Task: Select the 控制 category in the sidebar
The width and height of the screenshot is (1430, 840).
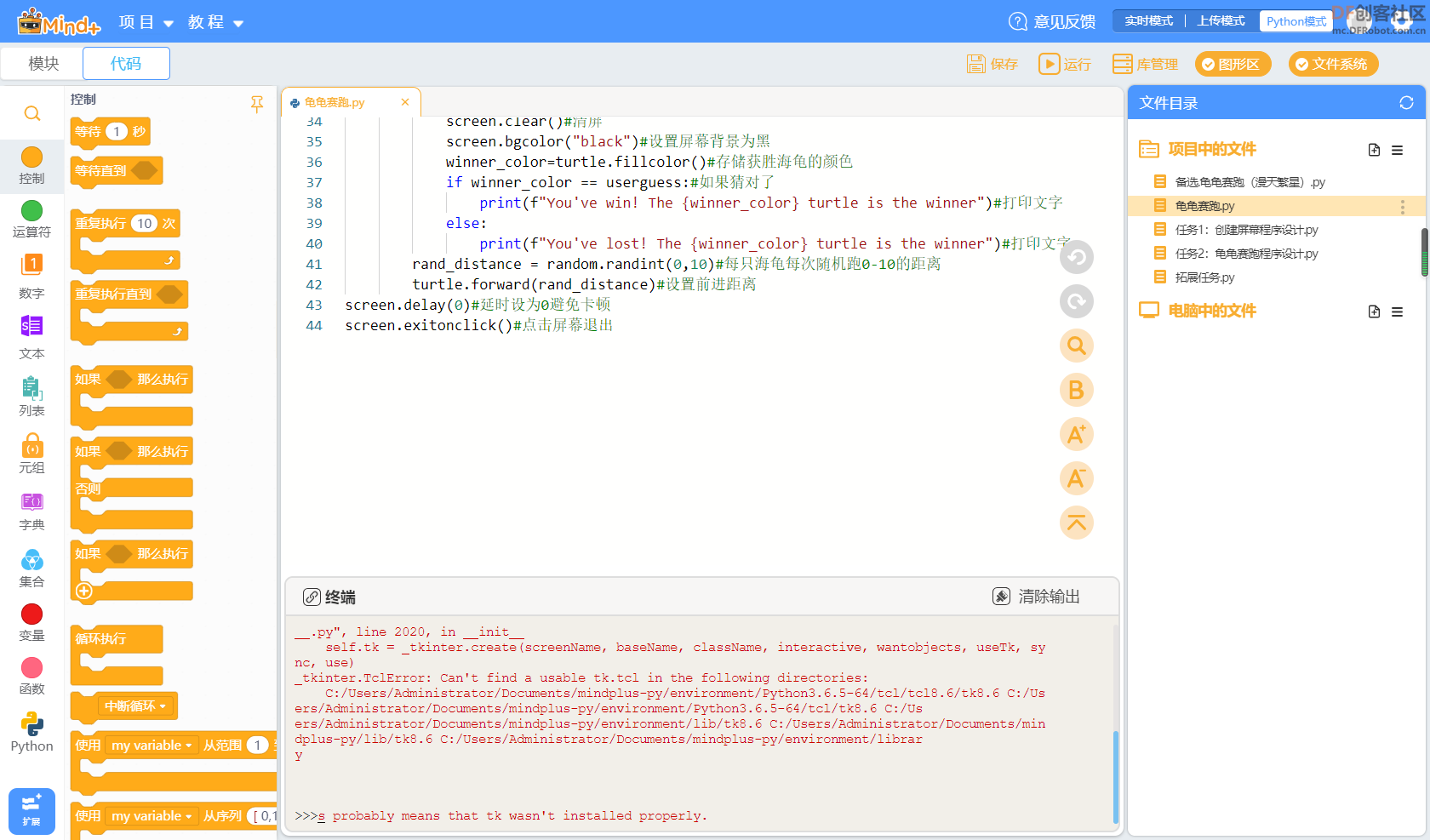Action: tap(31, 165)
